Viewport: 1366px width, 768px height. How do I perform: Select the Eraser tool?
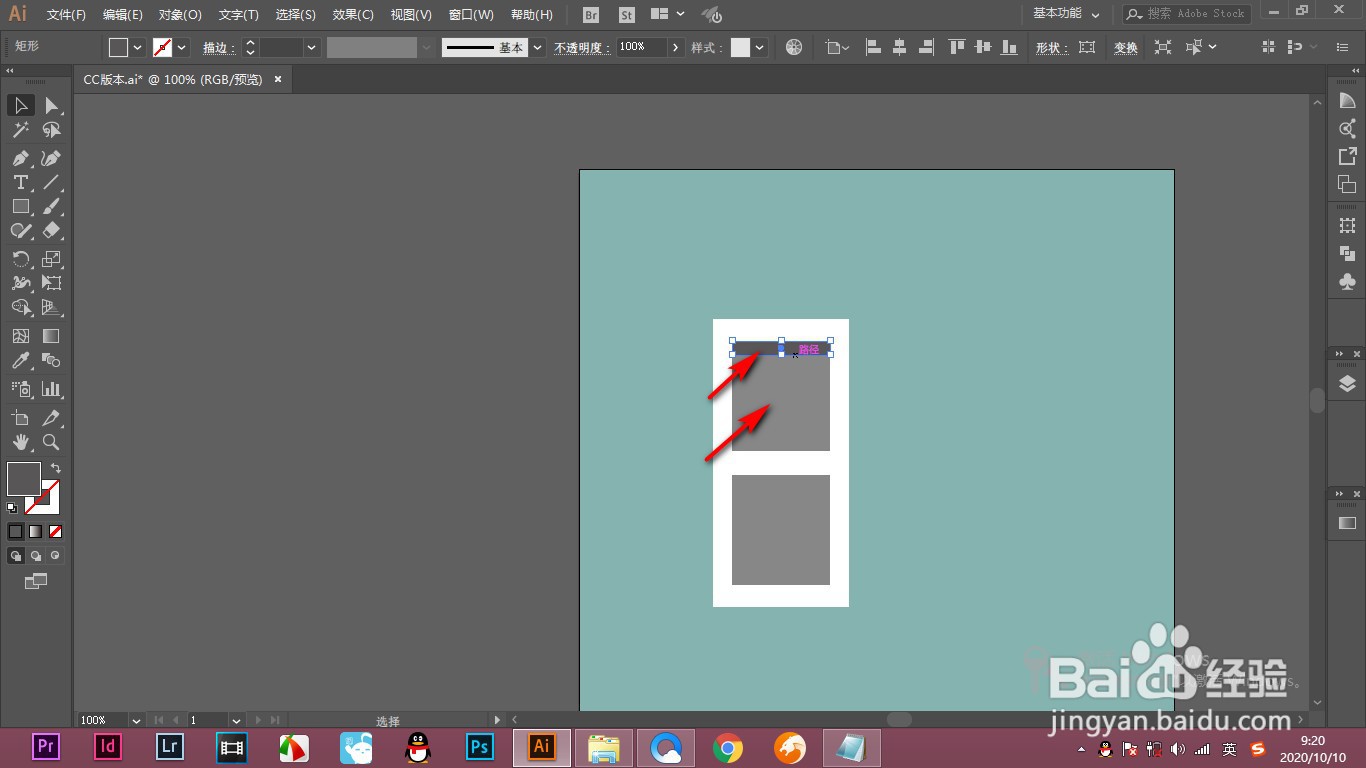pyautogui.click(x=51, y=230)
